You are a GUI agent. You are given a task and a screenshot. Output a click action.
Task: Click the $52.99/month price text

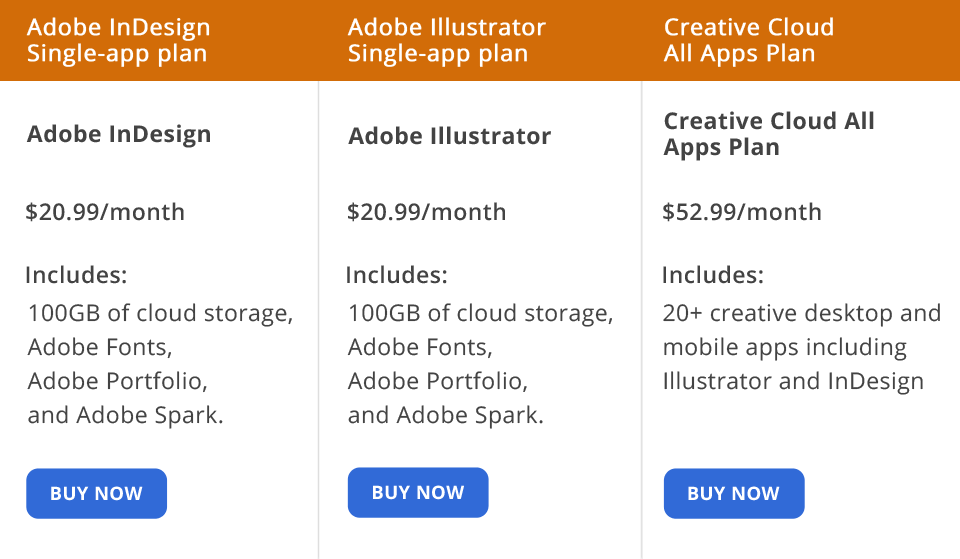pos(741,212)
